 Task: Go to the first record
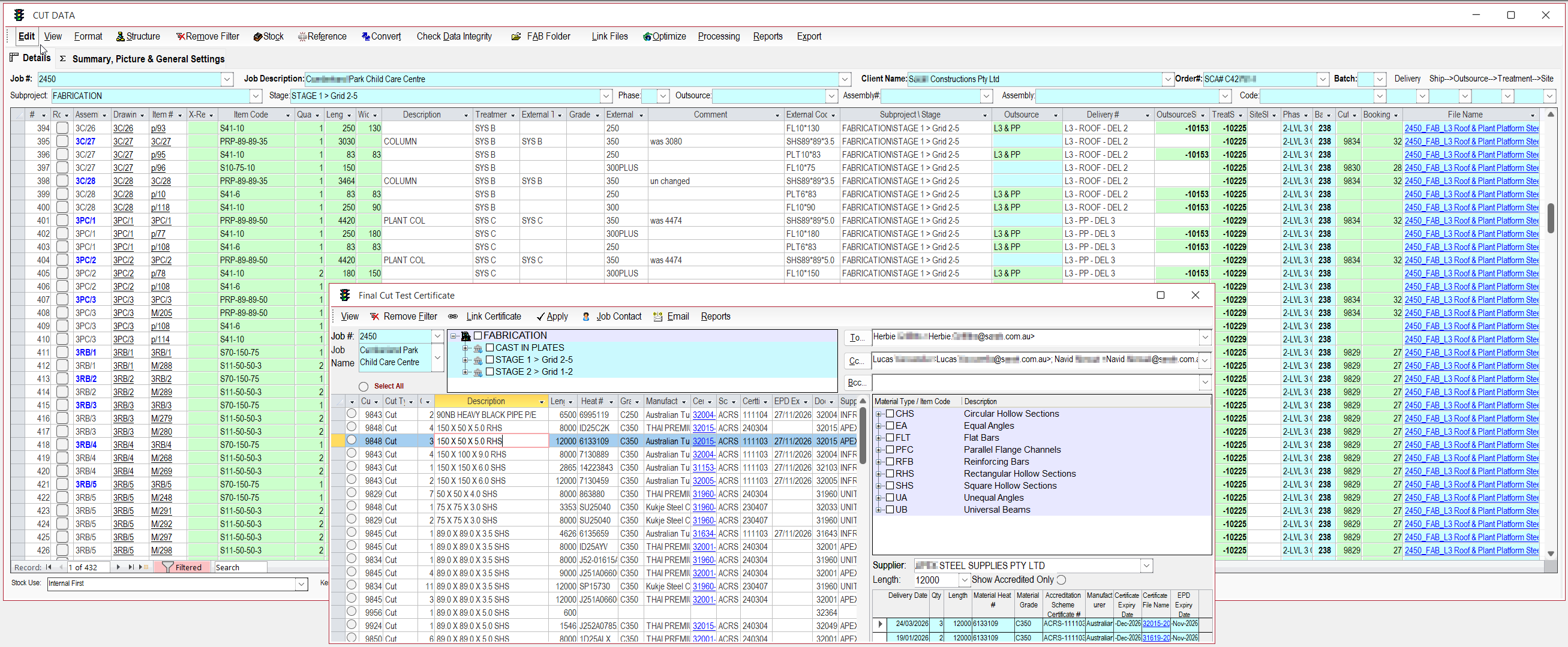pos(49,567)
